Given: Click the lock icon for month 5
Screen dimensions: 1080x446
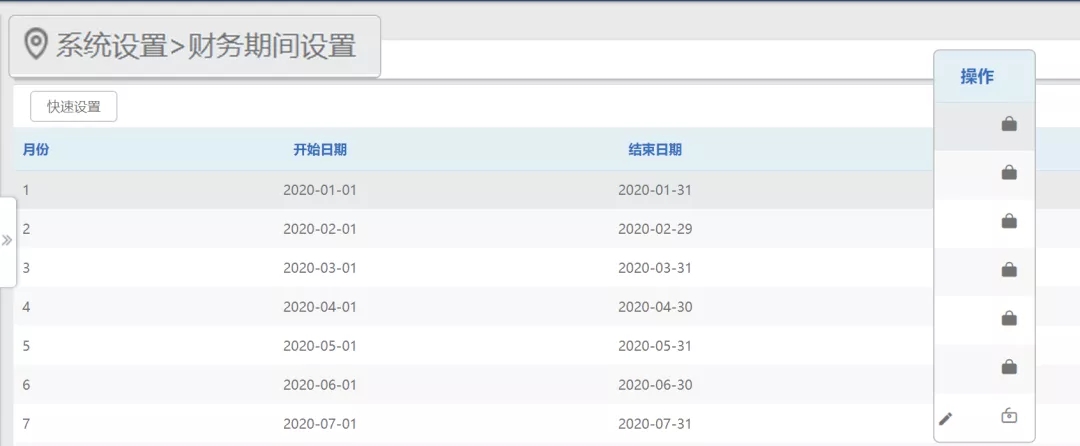Looking at the screenshot, I should coord(1009,319).
